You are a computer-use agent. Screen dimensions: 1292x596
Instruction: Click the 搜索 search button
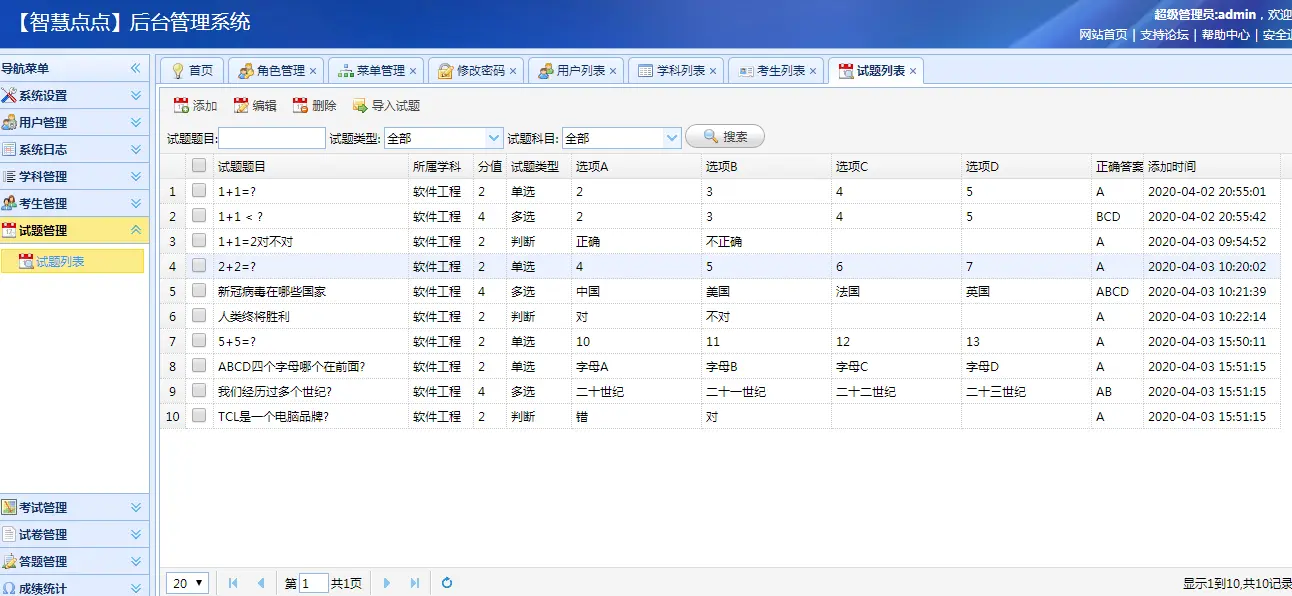725,136
